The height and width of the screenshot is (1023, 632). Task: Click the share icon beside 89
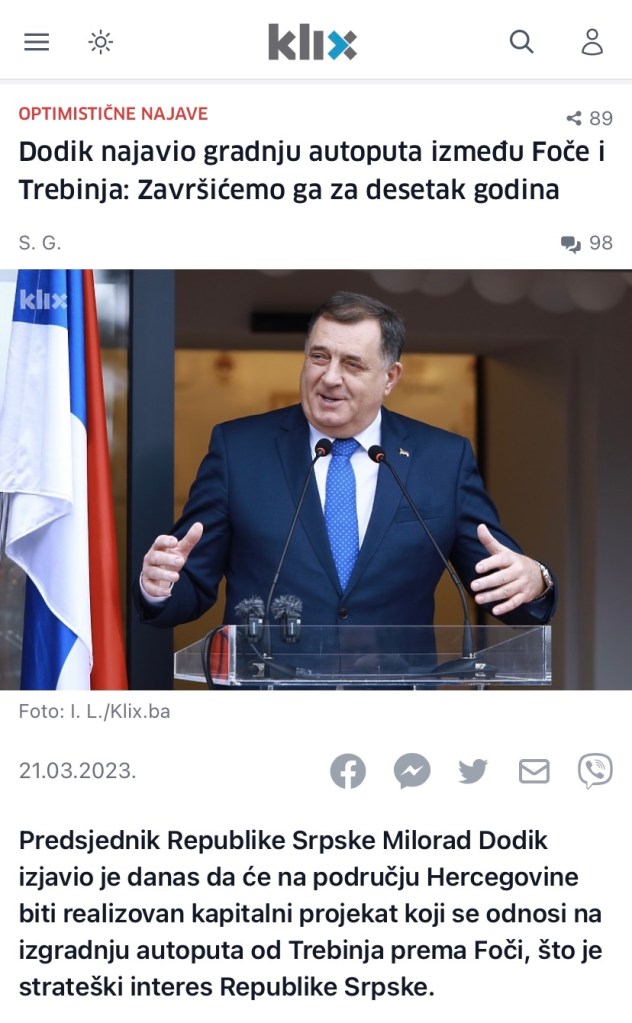(x=574, y=118)
